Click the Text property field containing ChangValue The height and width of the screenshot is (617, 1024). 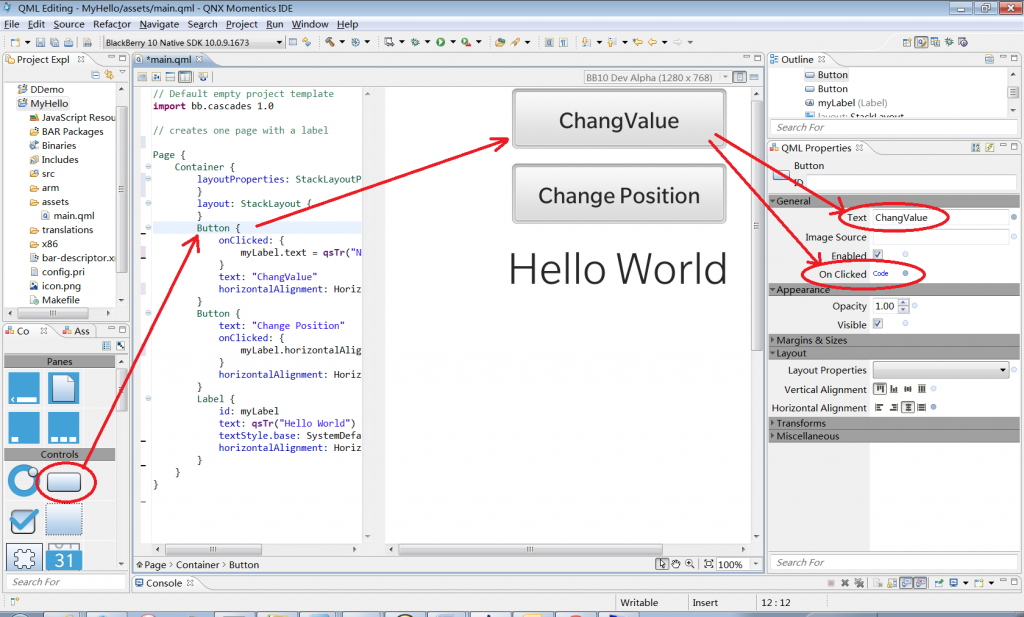tap(941, 217)
